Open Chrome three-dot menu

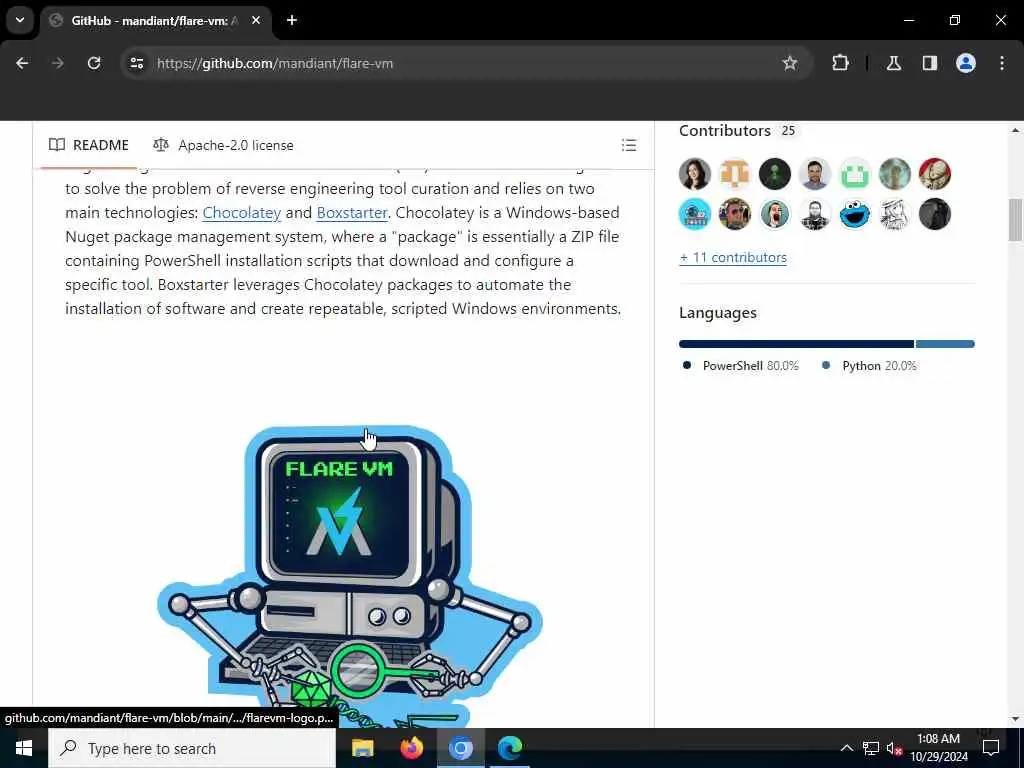click(x=1002, y=63)
